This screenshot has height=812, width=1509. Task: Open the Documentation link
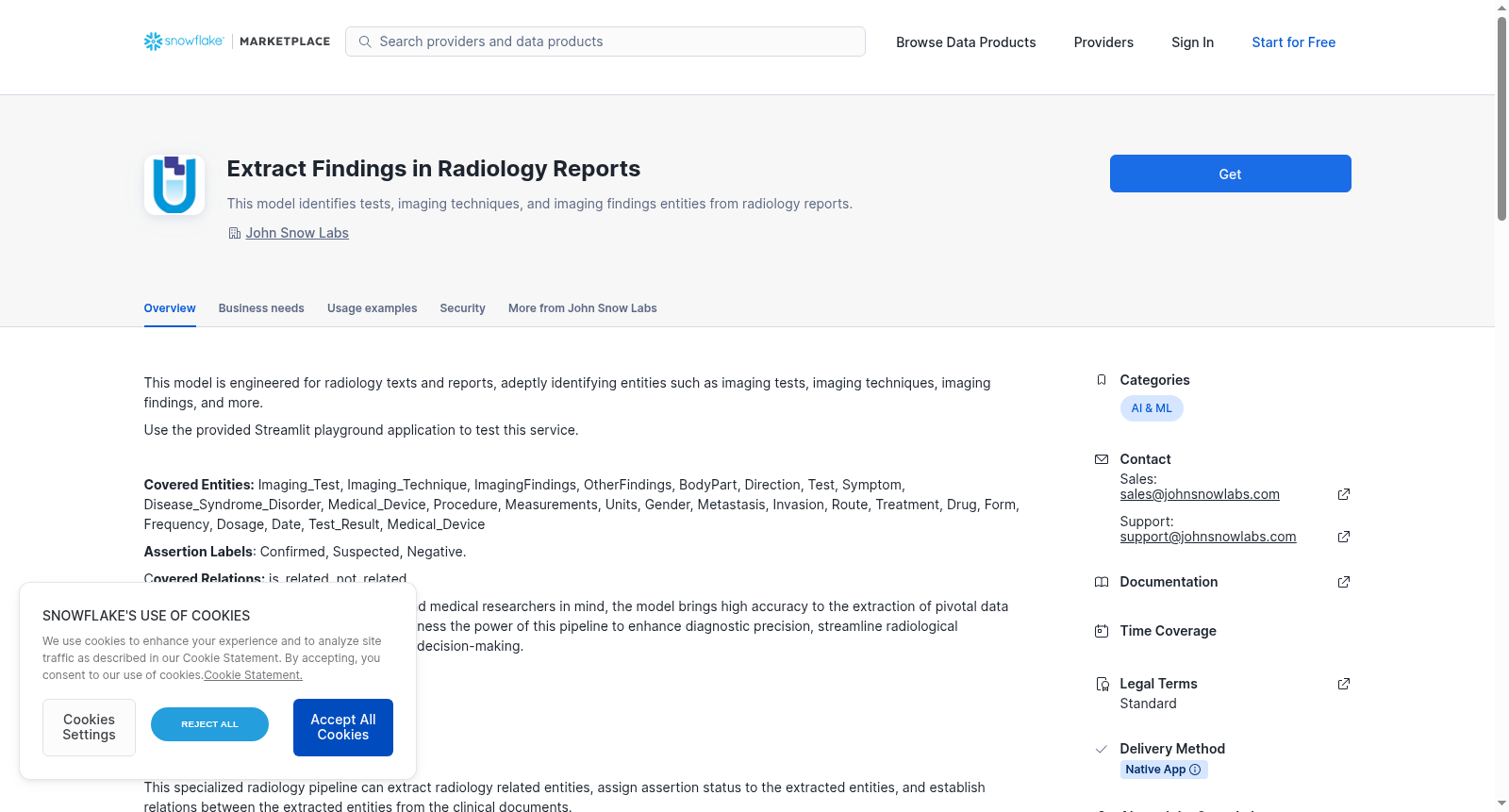pyautogui.click(x=1169, y=582)
